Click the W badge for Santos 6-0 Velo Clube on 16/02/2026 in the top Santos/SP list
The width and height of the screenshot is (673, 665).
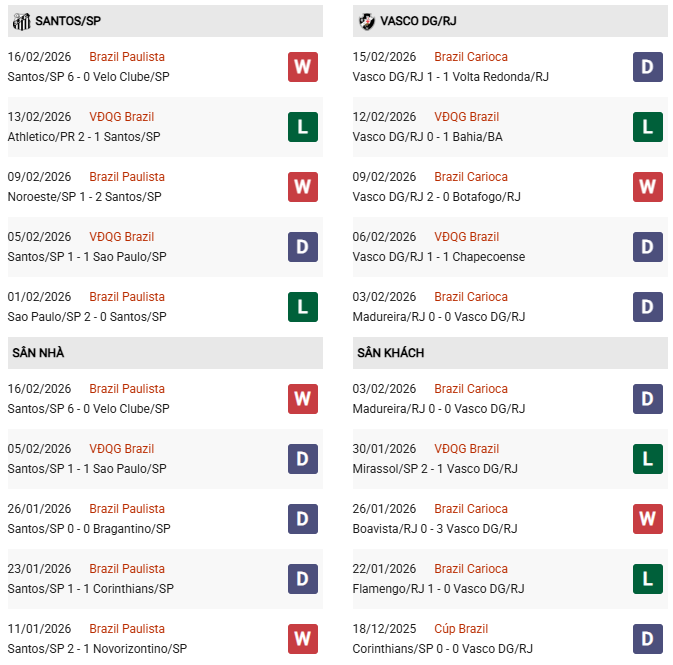pos(302,67)
